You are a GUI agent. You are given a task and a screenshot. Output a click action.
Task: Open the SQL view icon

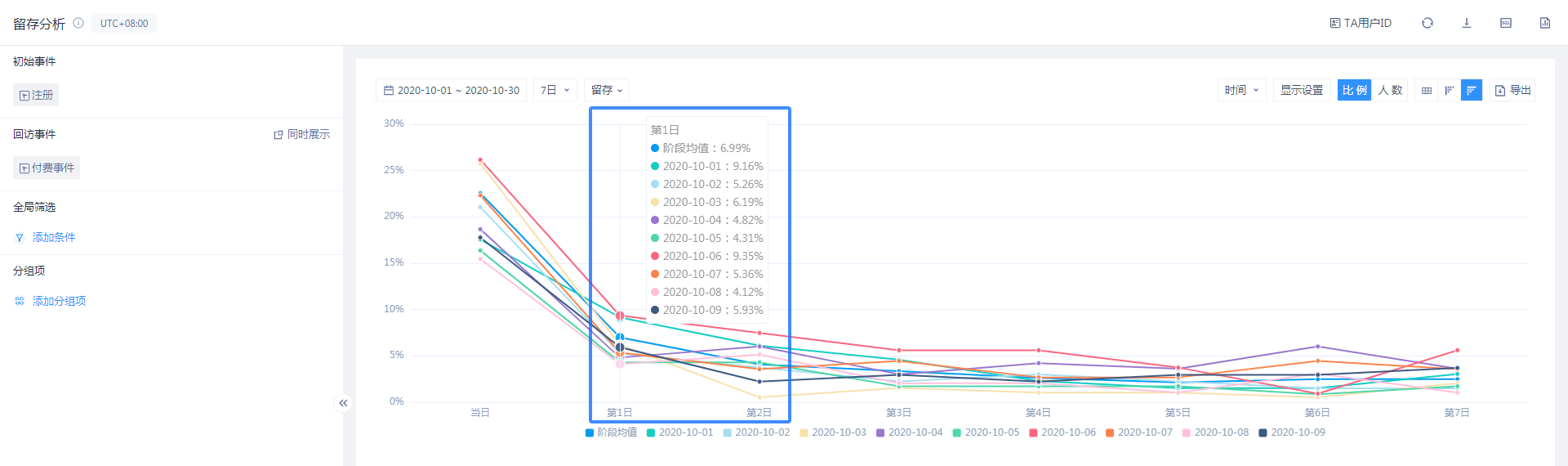pos(1505,23)
